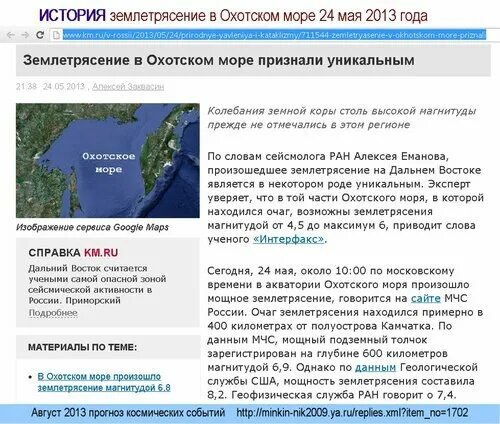Click the minkin-nik2009.ya.ru URL text in the bottom bar

tap(352, 413)
